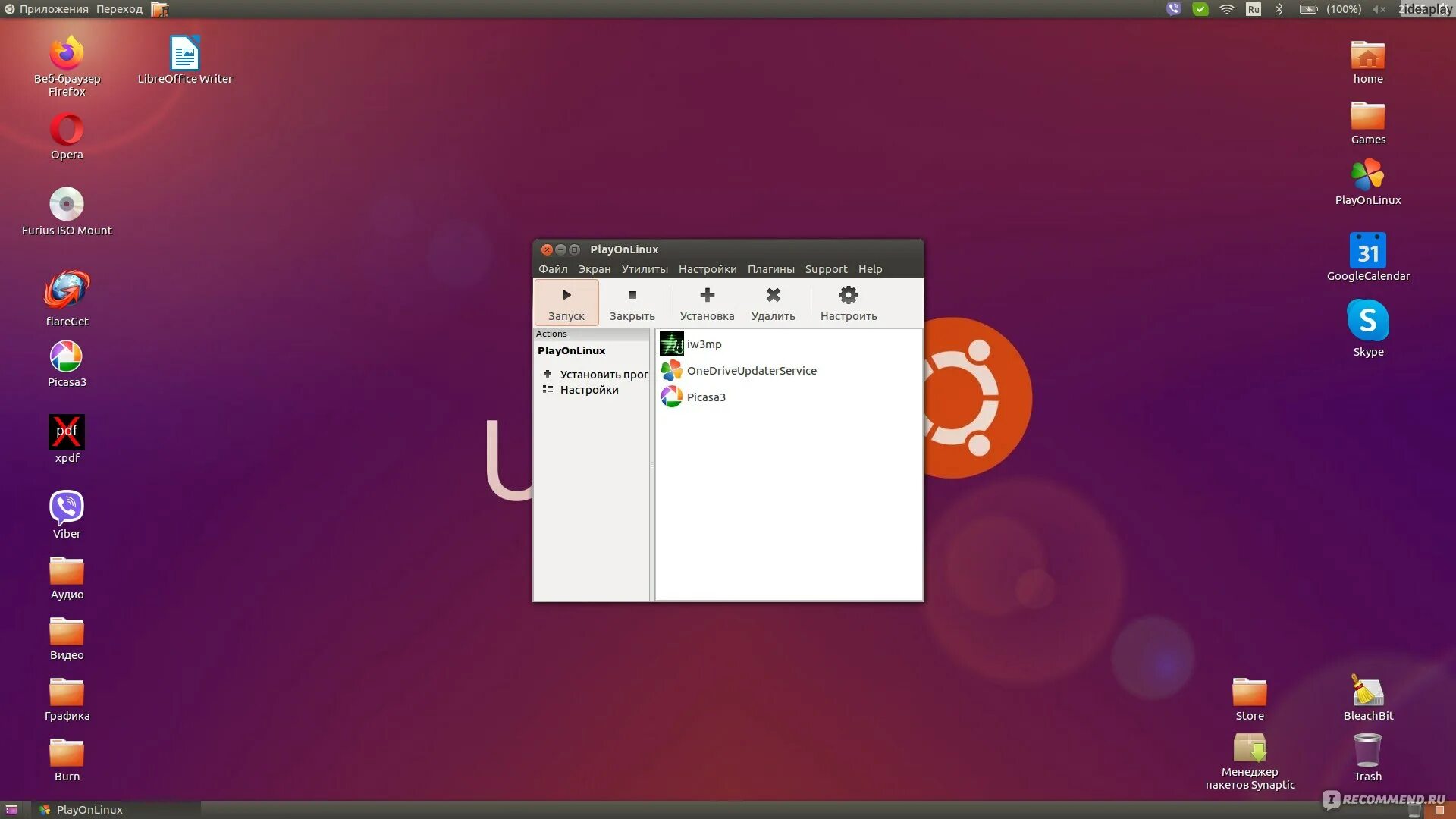Viewport: 1456px width, 819px height.
Task: Open the Games folder on desktop
Action: coord(1368,123)
